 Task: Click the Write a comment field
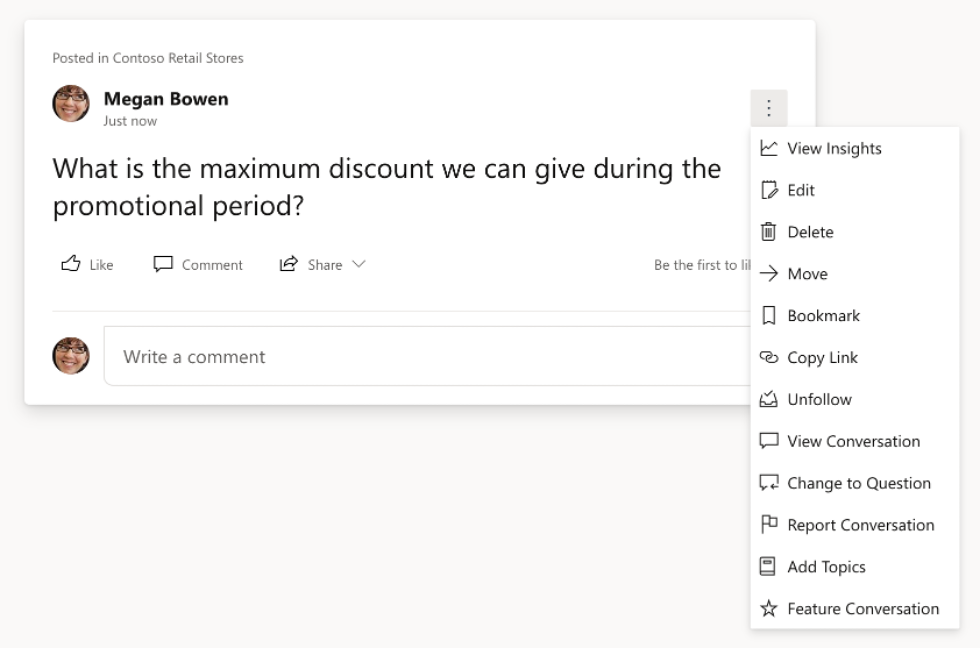coord(300,357)
